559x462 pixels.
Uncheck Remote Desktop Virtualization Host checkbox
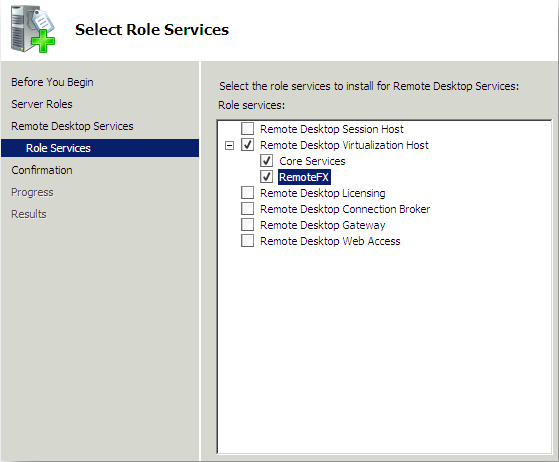click(x=247, y=145)
